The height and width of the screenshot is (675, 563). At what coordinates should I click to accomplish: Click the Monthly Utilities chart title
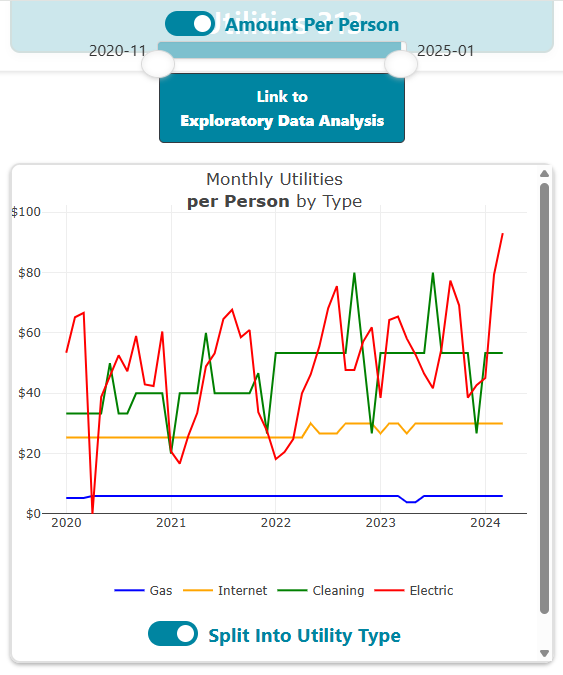(x=274, y=179)
